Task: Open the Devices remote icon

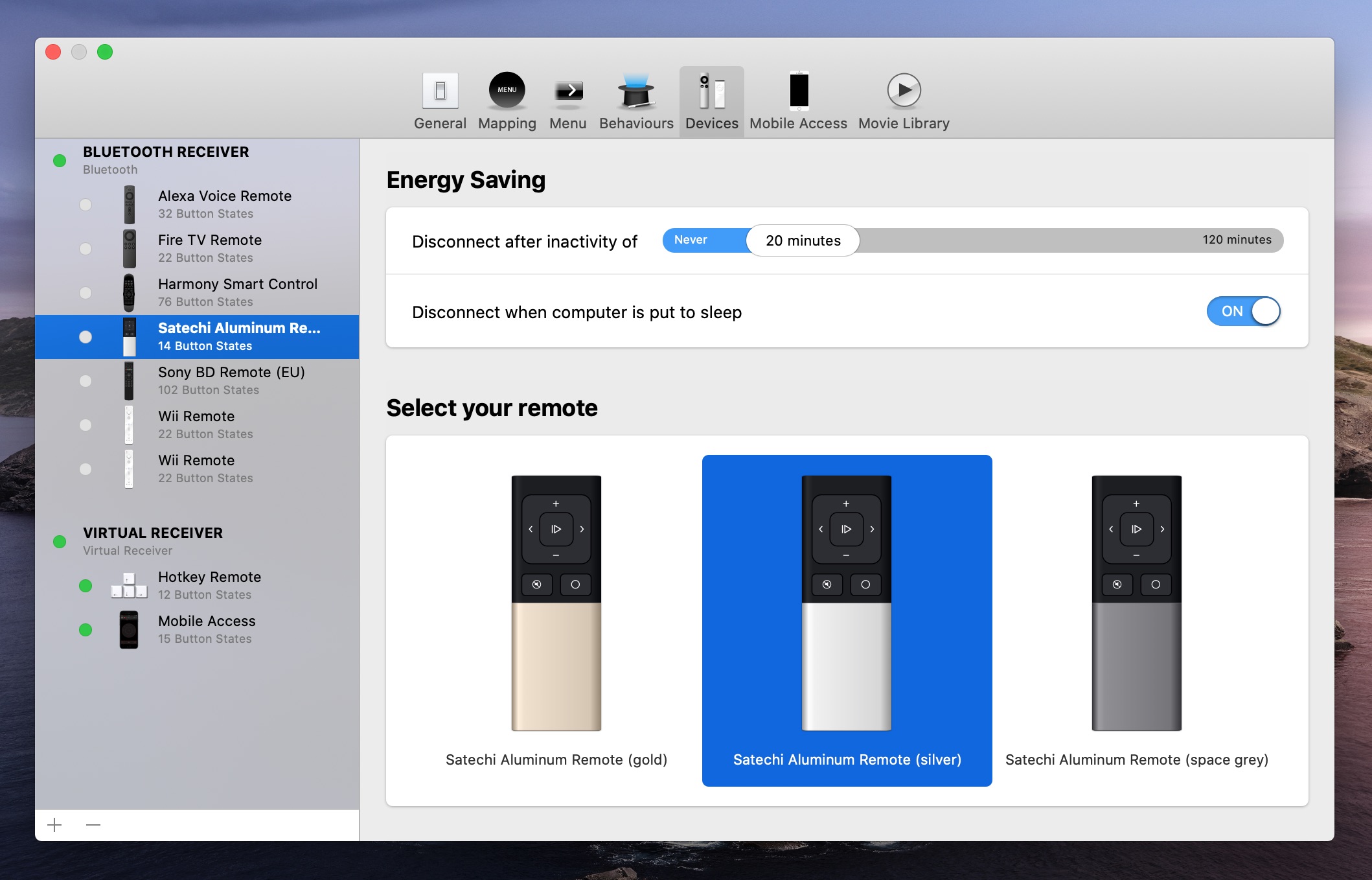Action: [711, 91]
